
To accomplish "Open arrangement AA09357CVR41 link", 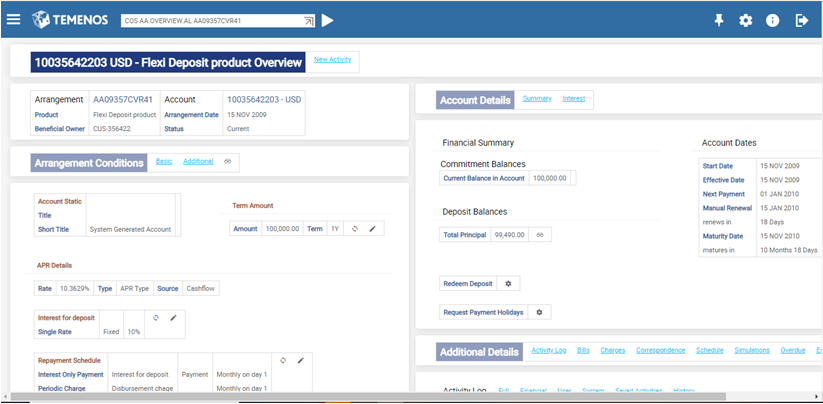I will click(122, 100).
